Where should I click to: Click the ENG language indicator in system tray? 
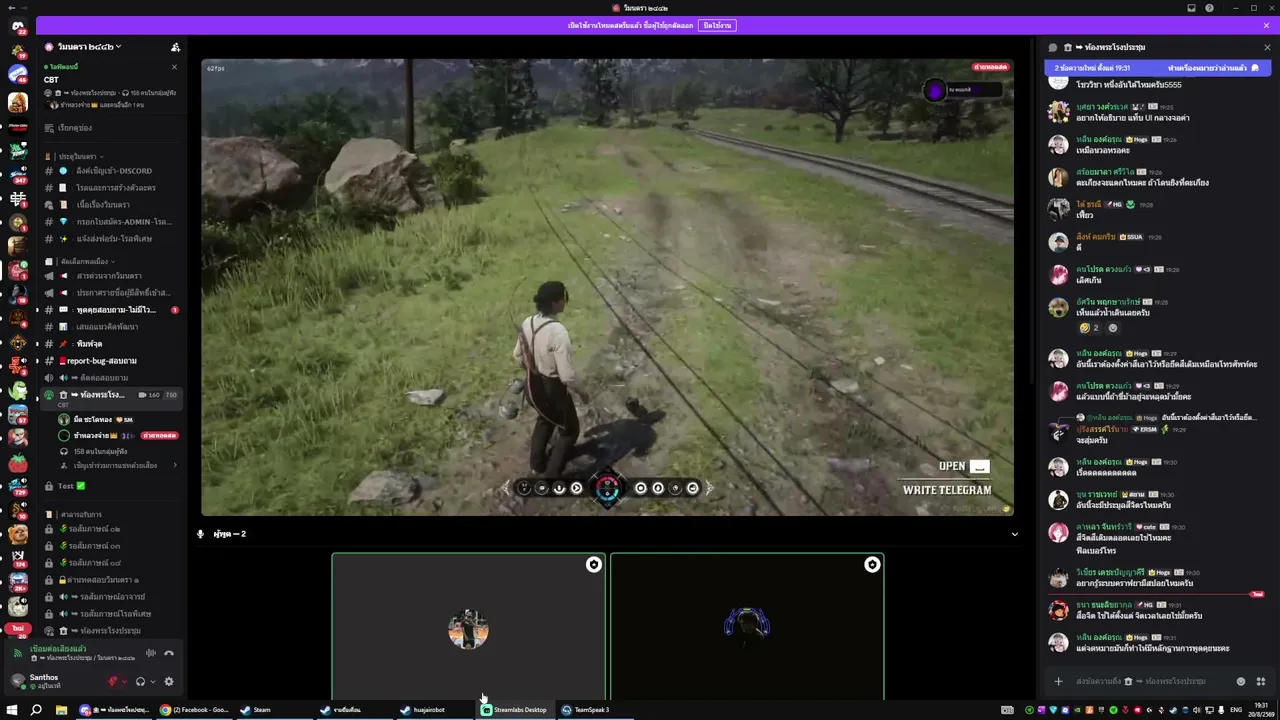[1236, 710]
